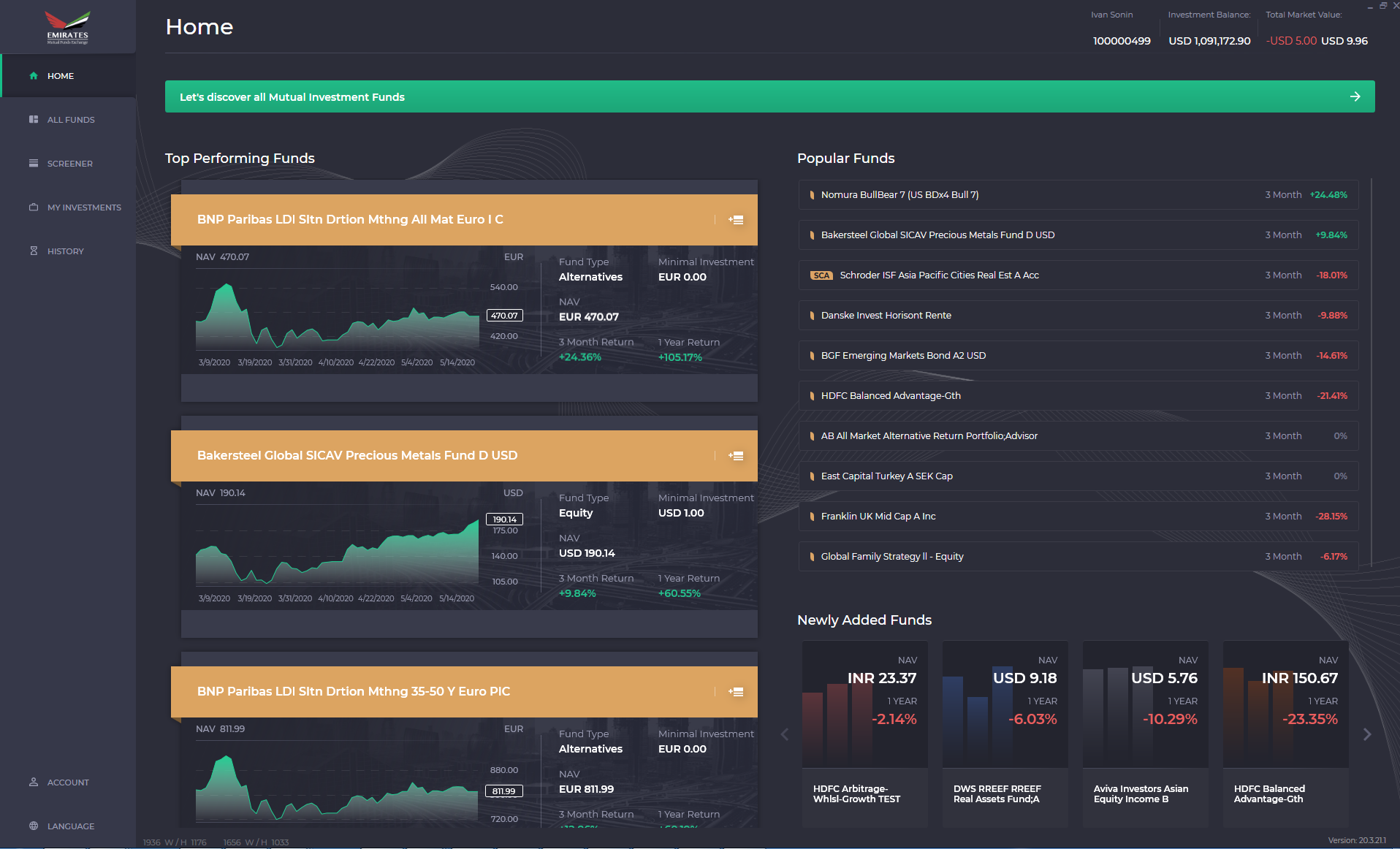The image size is (1400, 849).
Task: Click the My Investments briefcase icon
Action: coord(34,208)
